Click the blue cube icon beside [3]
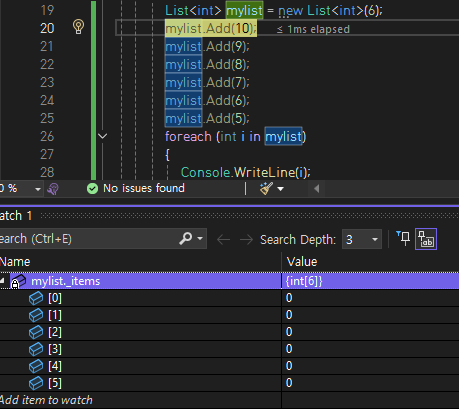The height and width of the screenshot is (409, 459). click(36, 349)
